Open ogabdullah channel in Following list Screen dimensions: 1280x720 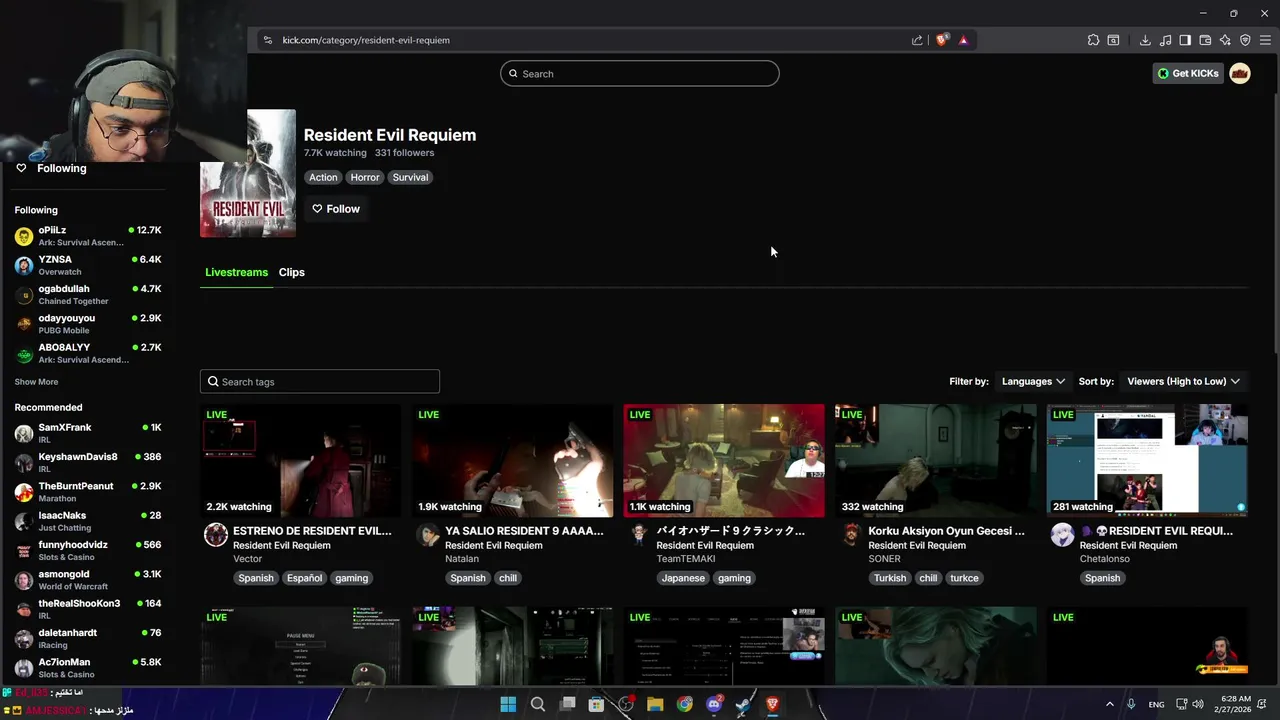(x=88, y=294)
